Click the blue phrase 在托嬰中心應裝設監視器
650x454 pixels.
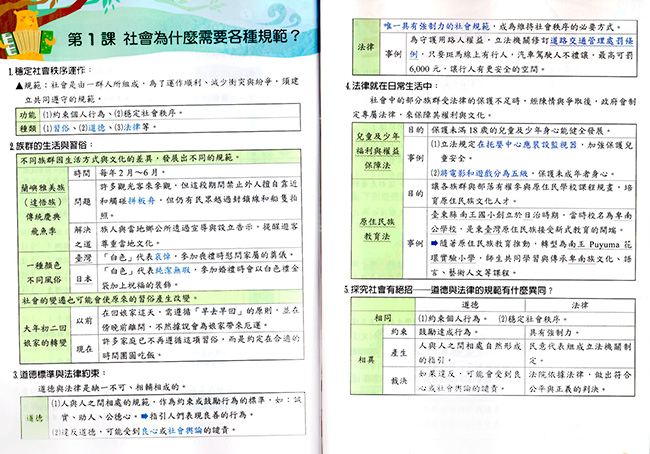[x=526, y=144]
